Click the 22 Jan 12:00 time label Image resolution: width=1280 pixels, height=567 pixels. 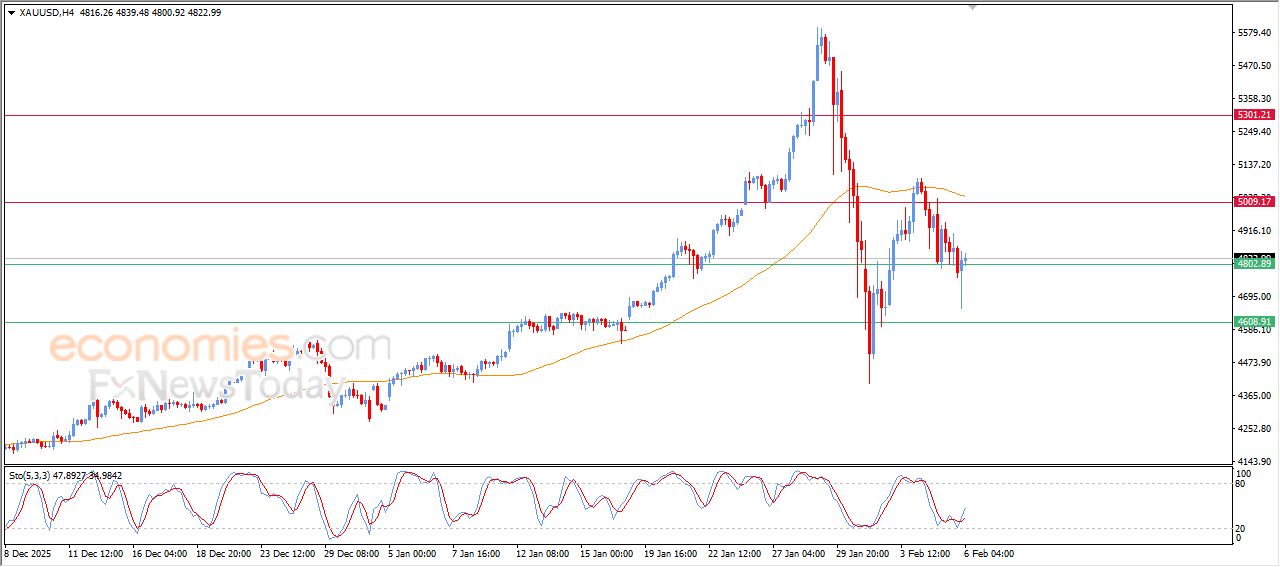(x=735, y=553)
